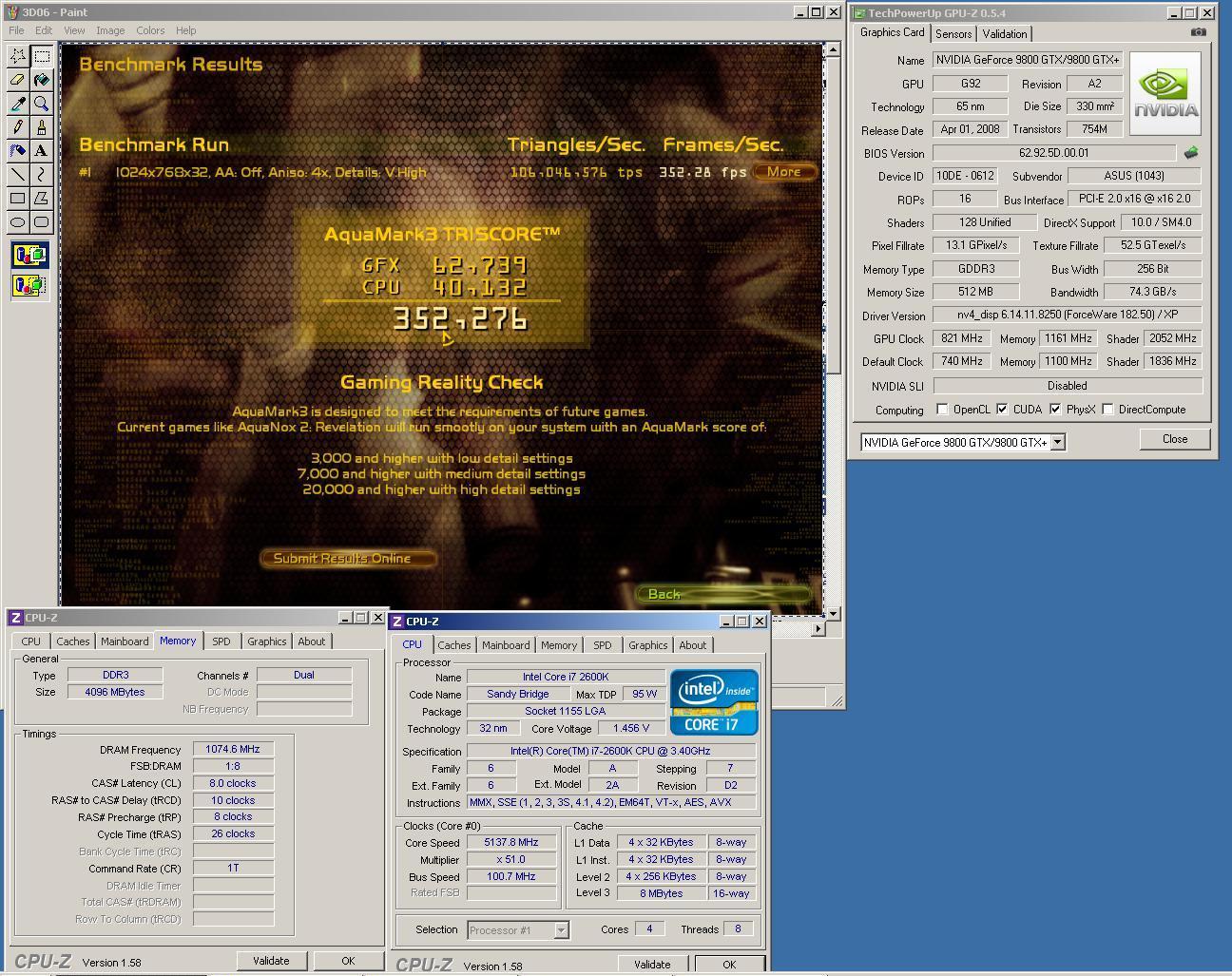Open the View menu in Paint

pyautogui.click(x=74, y=30)
